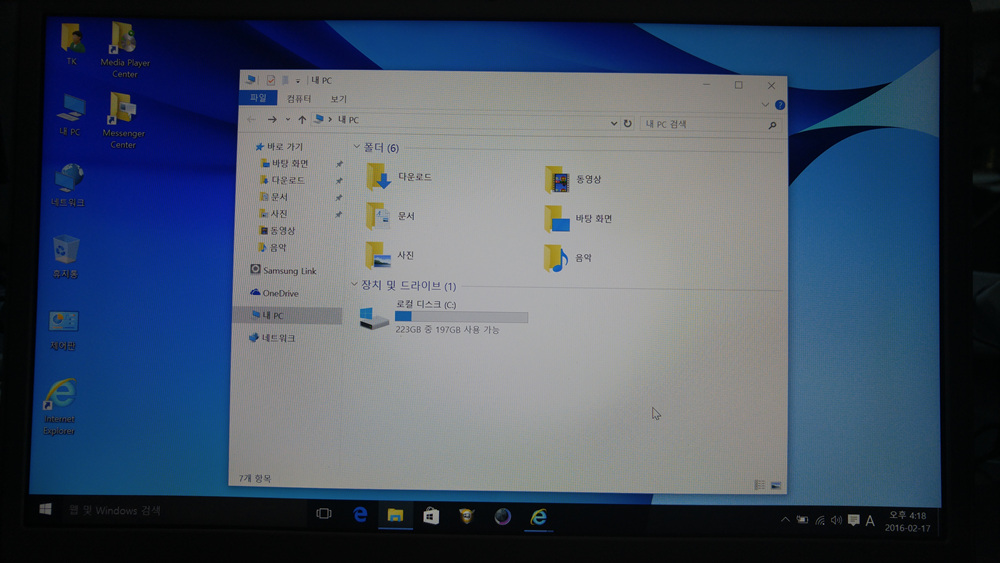Click the search magnifier icon
This screenshot has height=563, width=1000.
click(772, 126)
